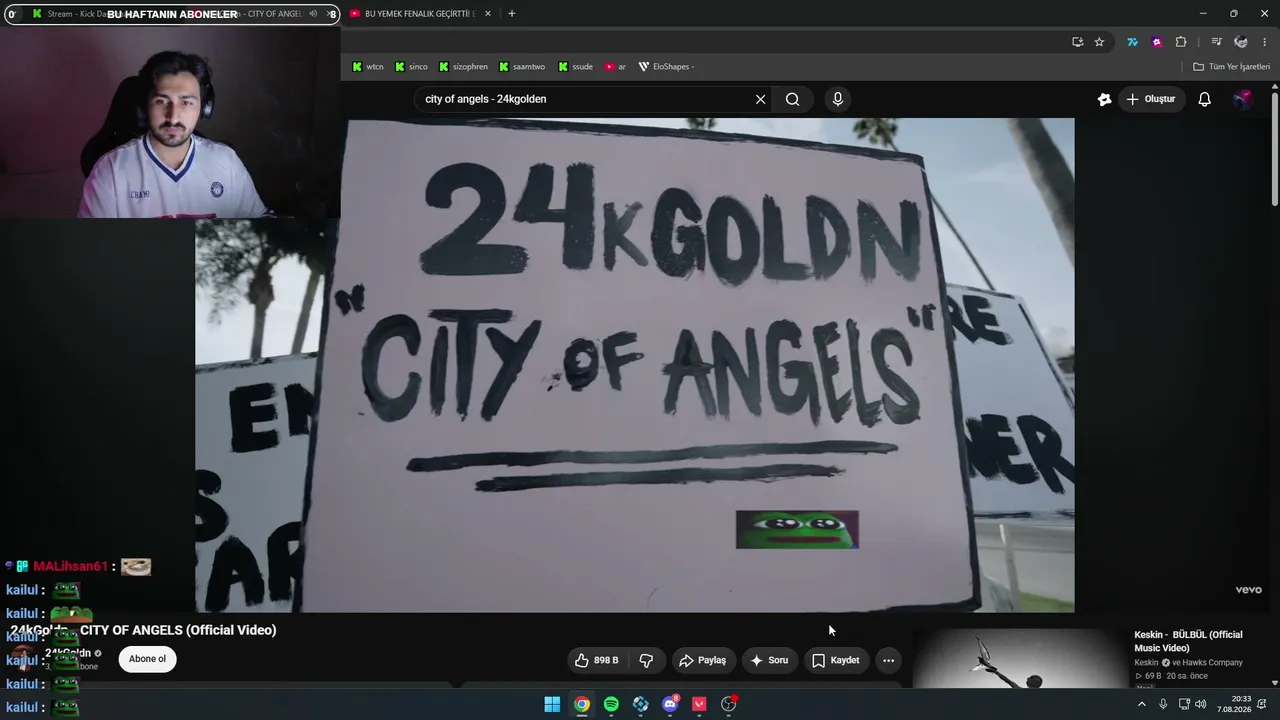The width and height of the screenshot is (1280, 720).
Task: Open the taskbar clock and date
Action: coord(1234,704)
